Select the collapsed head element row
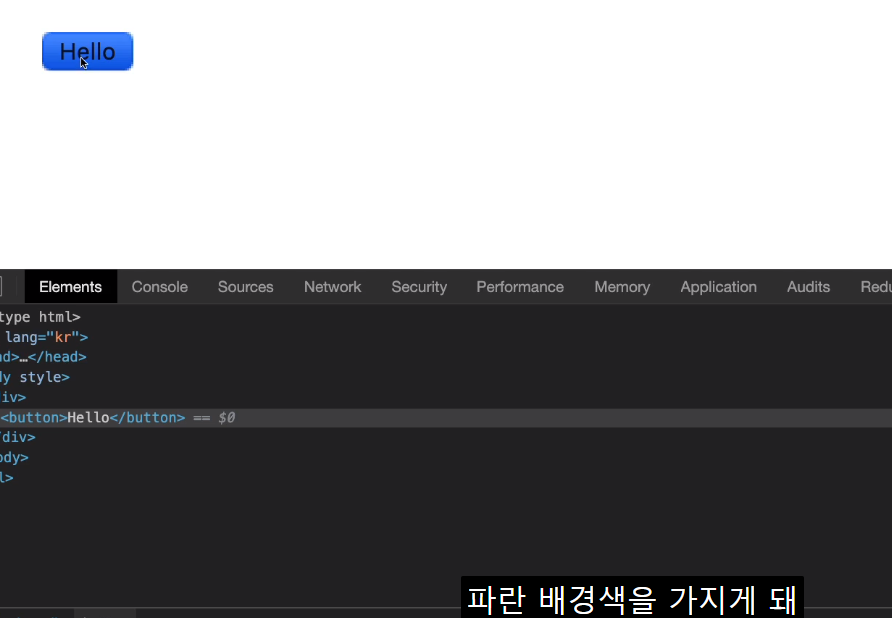Image resolution: width=892 pixels, height=618 pixels. pyautogui.click(x=446, y=357)
